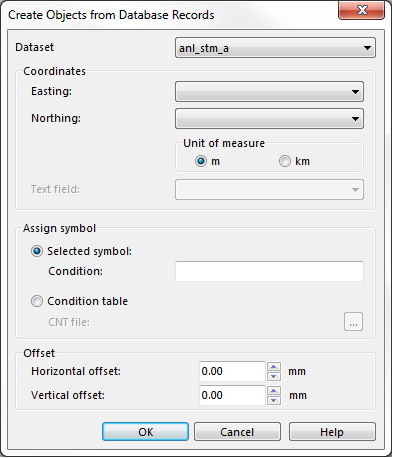393x458 pixels.
Task: Select the m unit of measure
Action: tap(201, 161)
